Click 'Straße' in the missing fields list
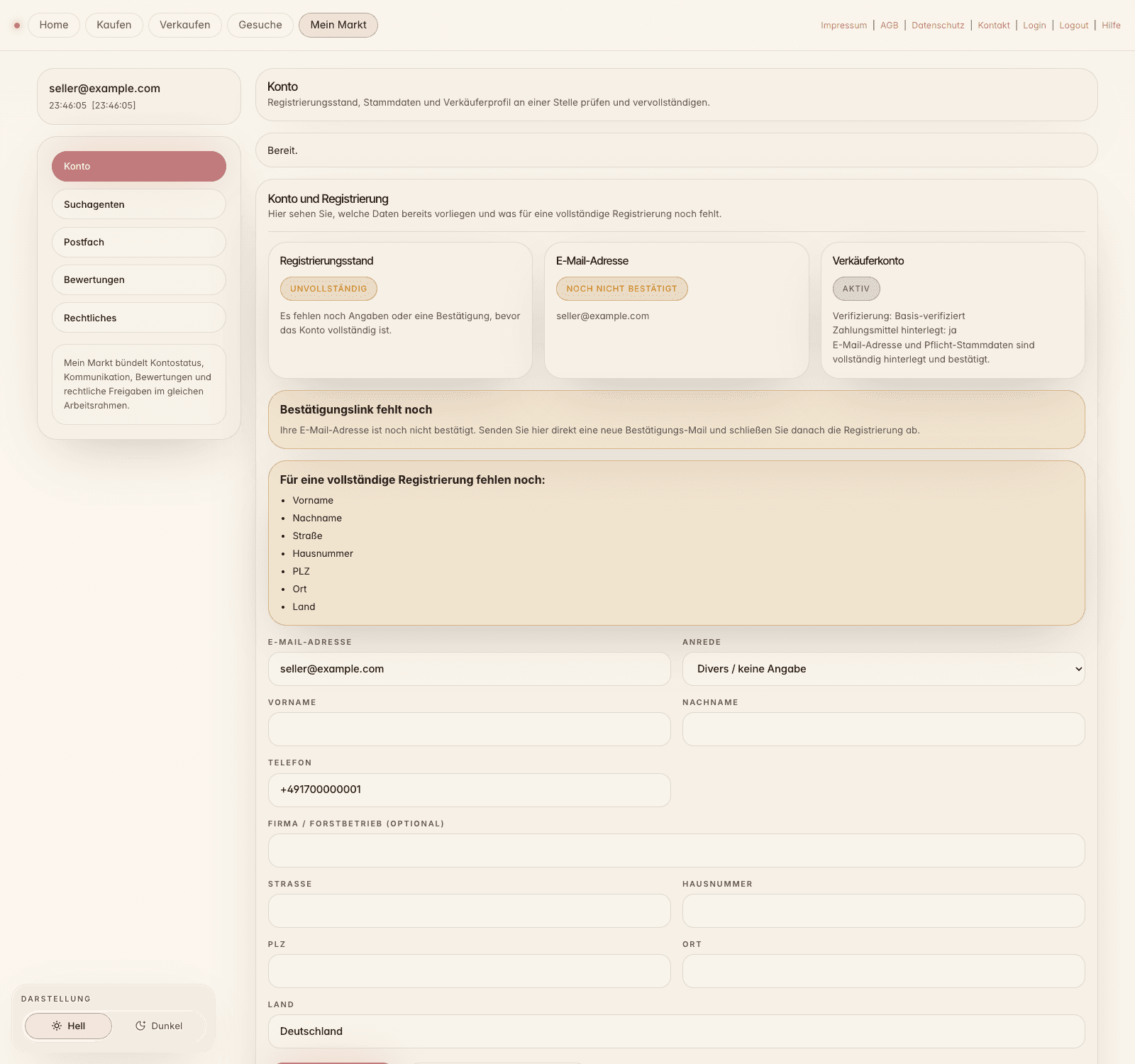This screenshot has width=1135, height=1064. [x=307, y=536]
